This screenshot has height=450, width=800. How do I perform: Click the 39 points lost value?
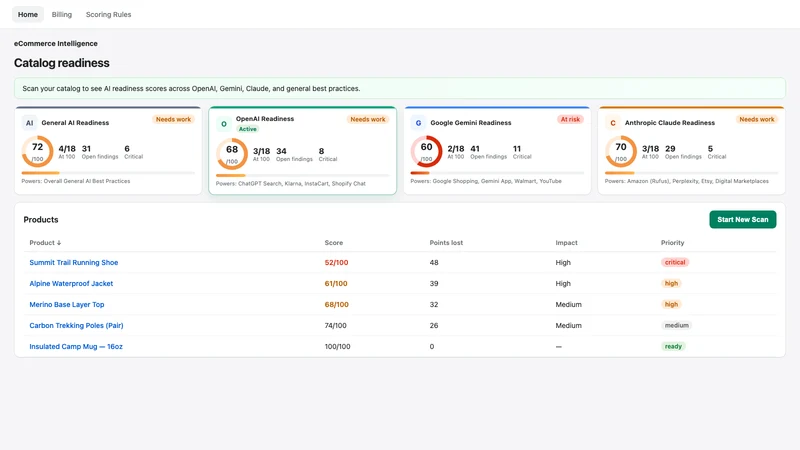434,283
